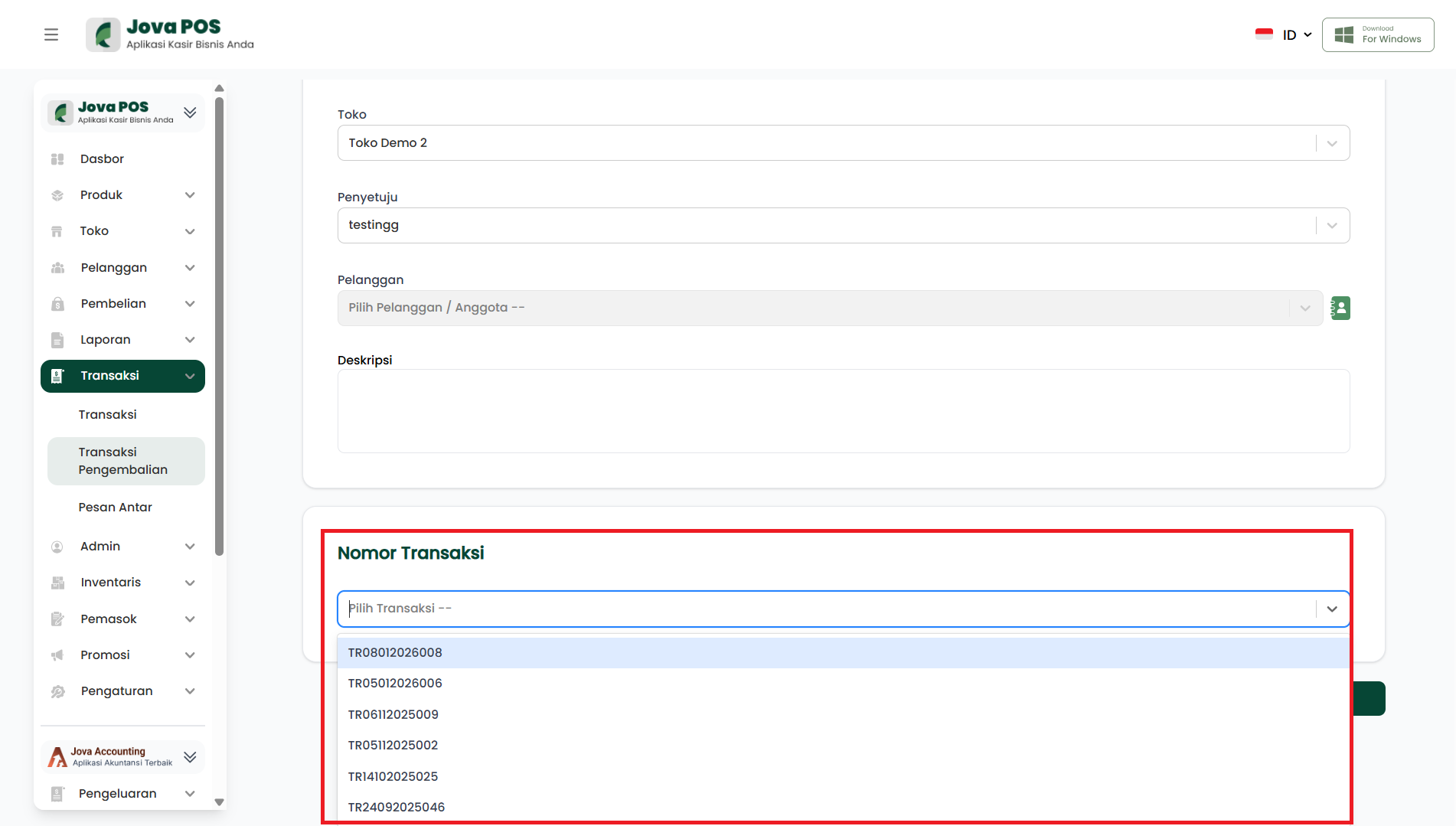
Task: Open the Toko store dropdown
Action: 842,143
